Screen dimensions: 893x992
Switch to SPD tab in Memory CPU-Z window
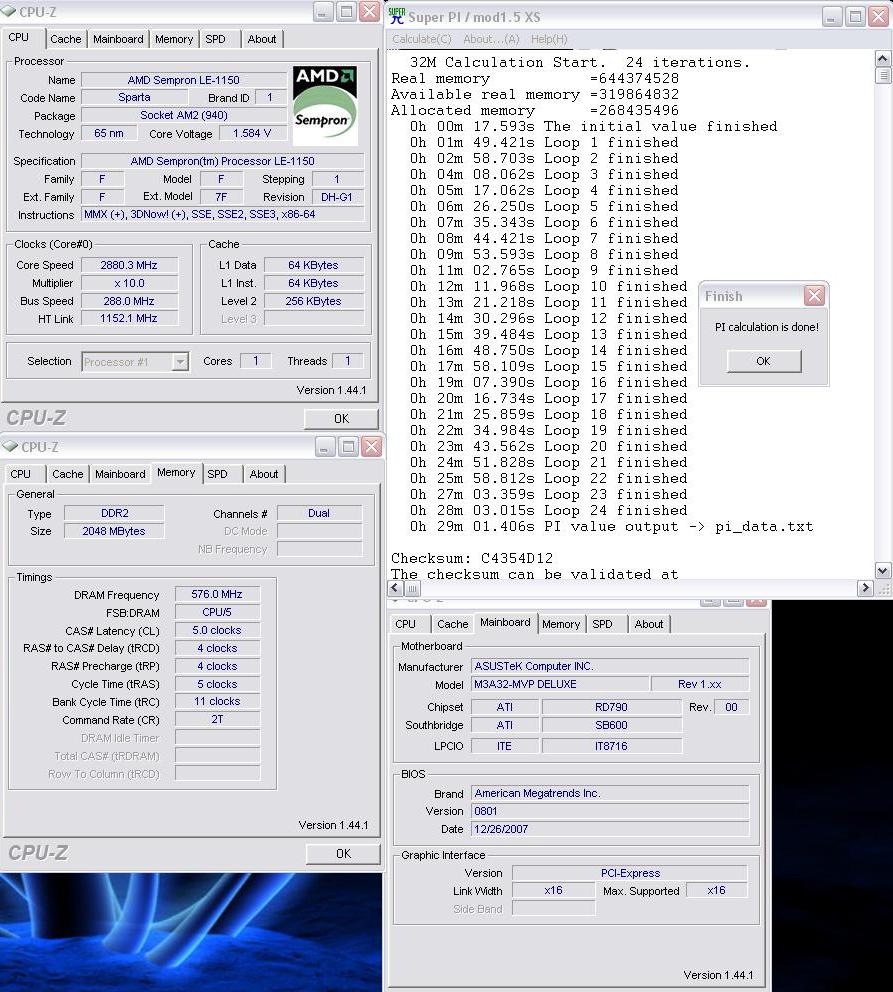pyautogui.click(x=218, y=474)
